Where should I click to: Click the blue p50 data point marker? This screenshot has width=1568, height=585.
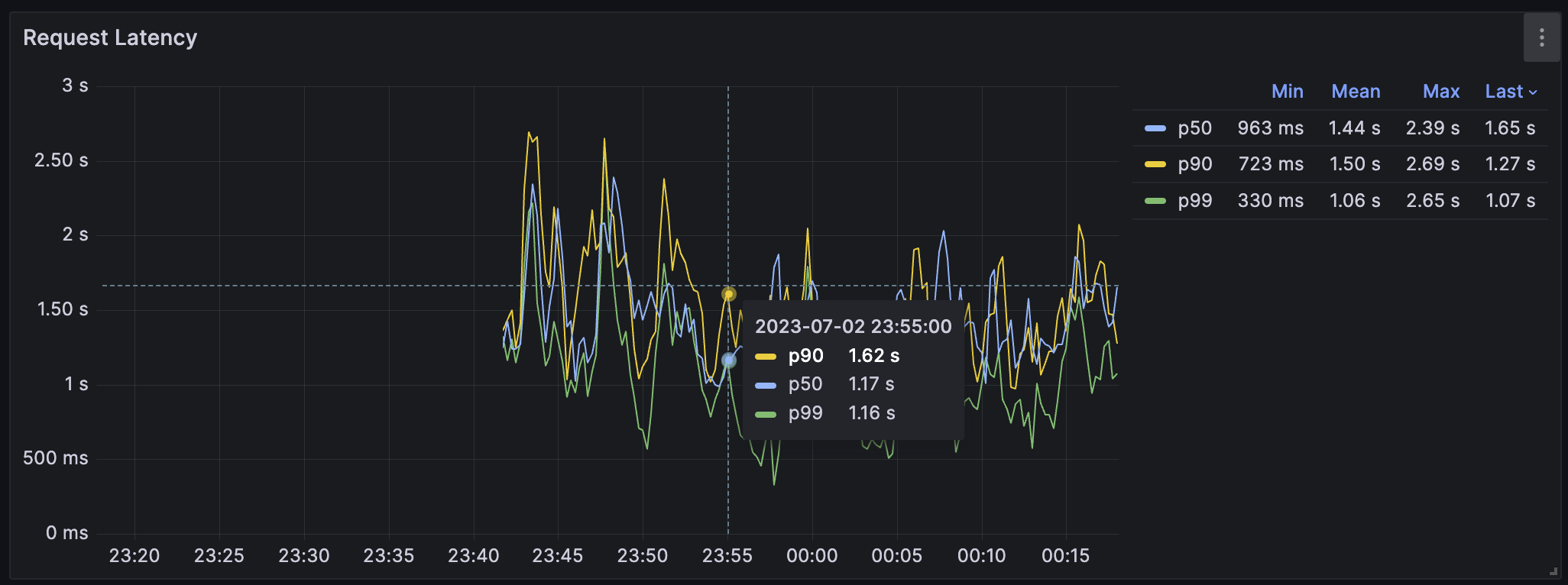pos(728,360)
